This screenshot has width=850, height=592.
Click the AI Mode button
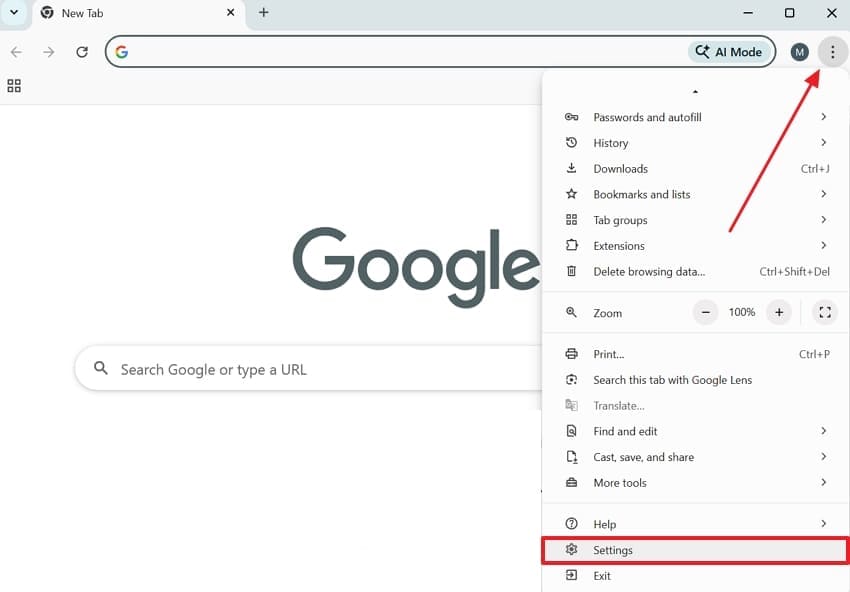[729, 51]
